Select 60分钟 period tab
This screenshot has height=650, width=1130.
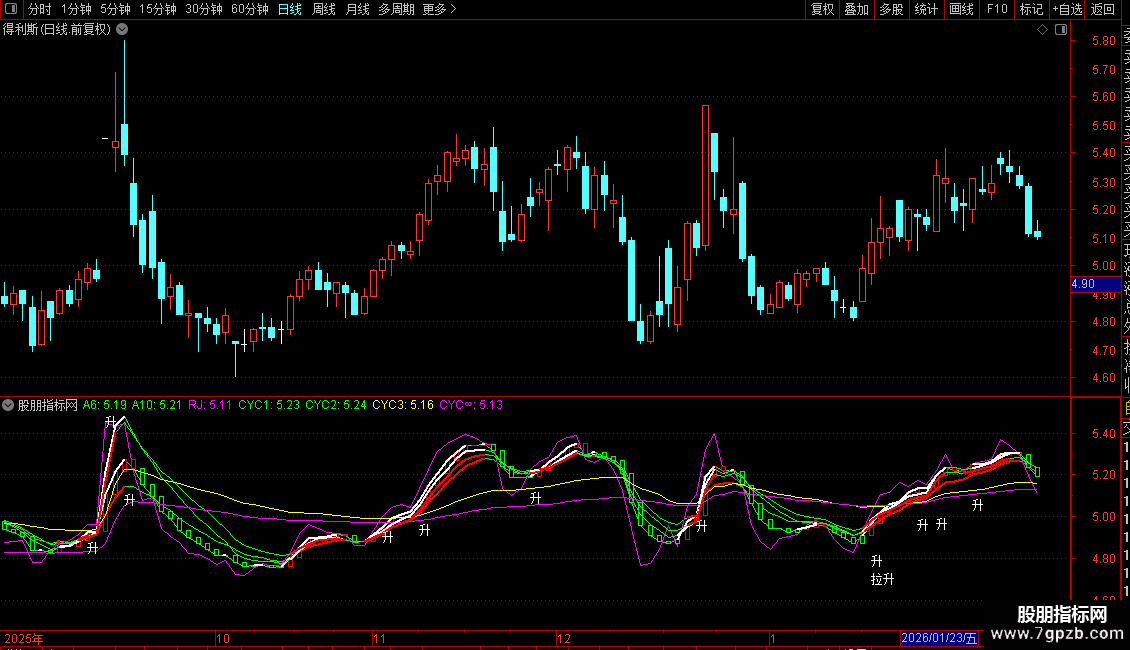point(250,9)
